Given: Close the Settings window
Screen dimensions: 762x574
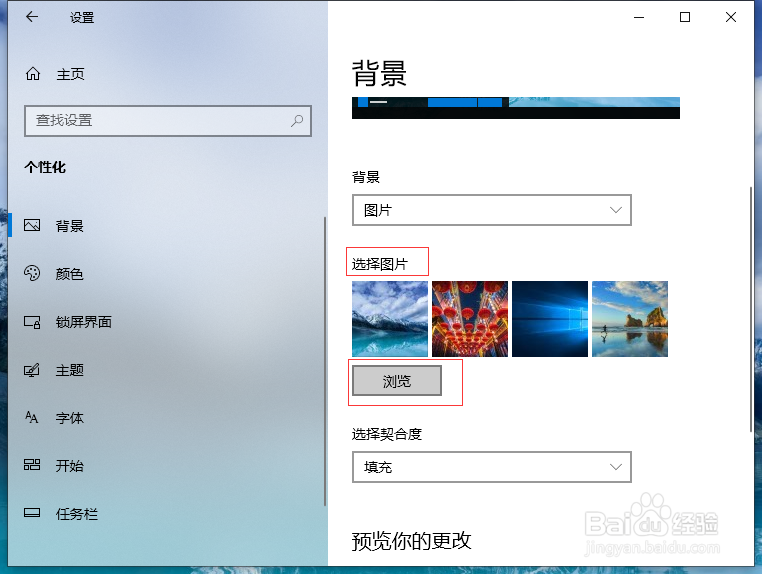Looking at the screenshot, I should pos(730,17).
